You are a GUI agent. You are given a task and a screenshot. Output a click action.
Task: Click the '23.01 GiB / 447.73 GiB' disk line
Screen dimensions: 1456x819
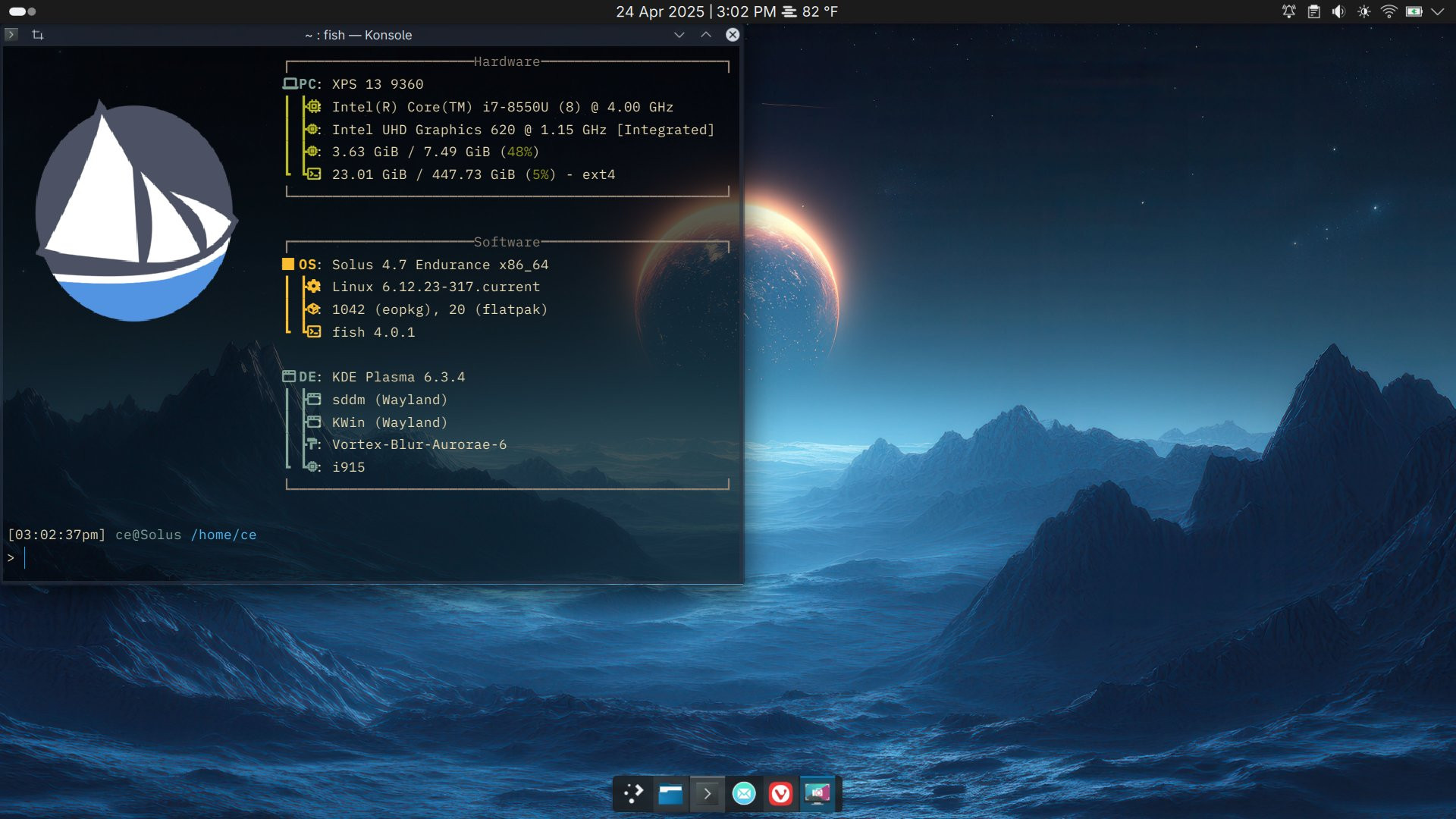click(473, 174)
